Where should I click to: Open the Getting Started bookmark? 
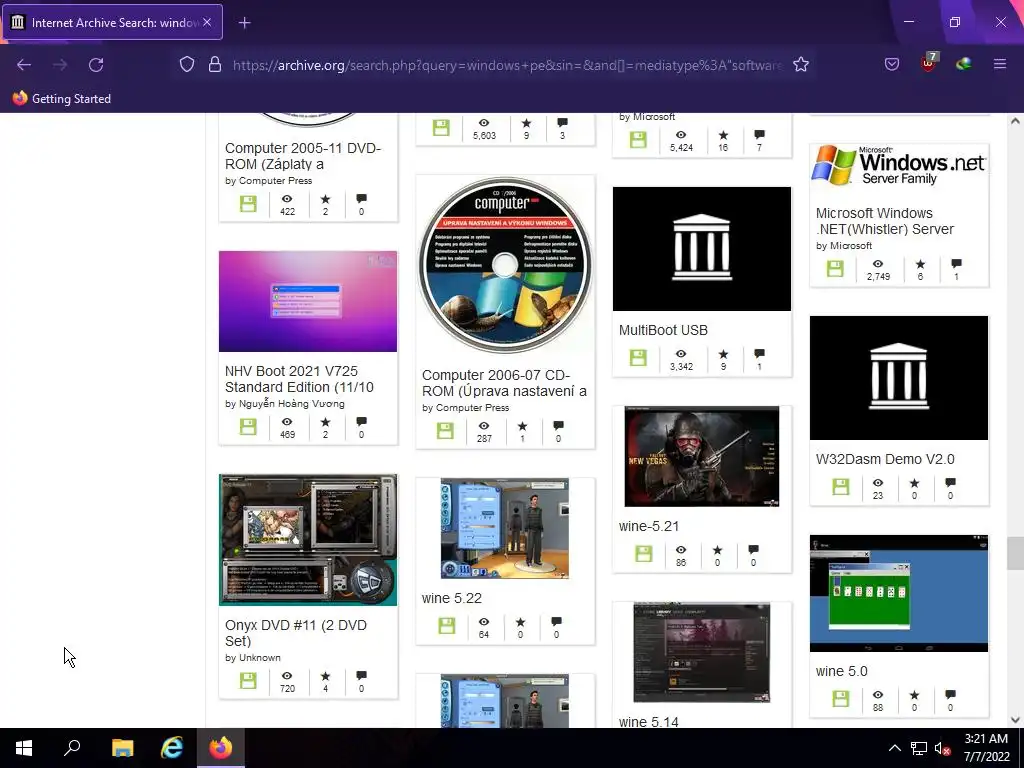tap(61, 99)
